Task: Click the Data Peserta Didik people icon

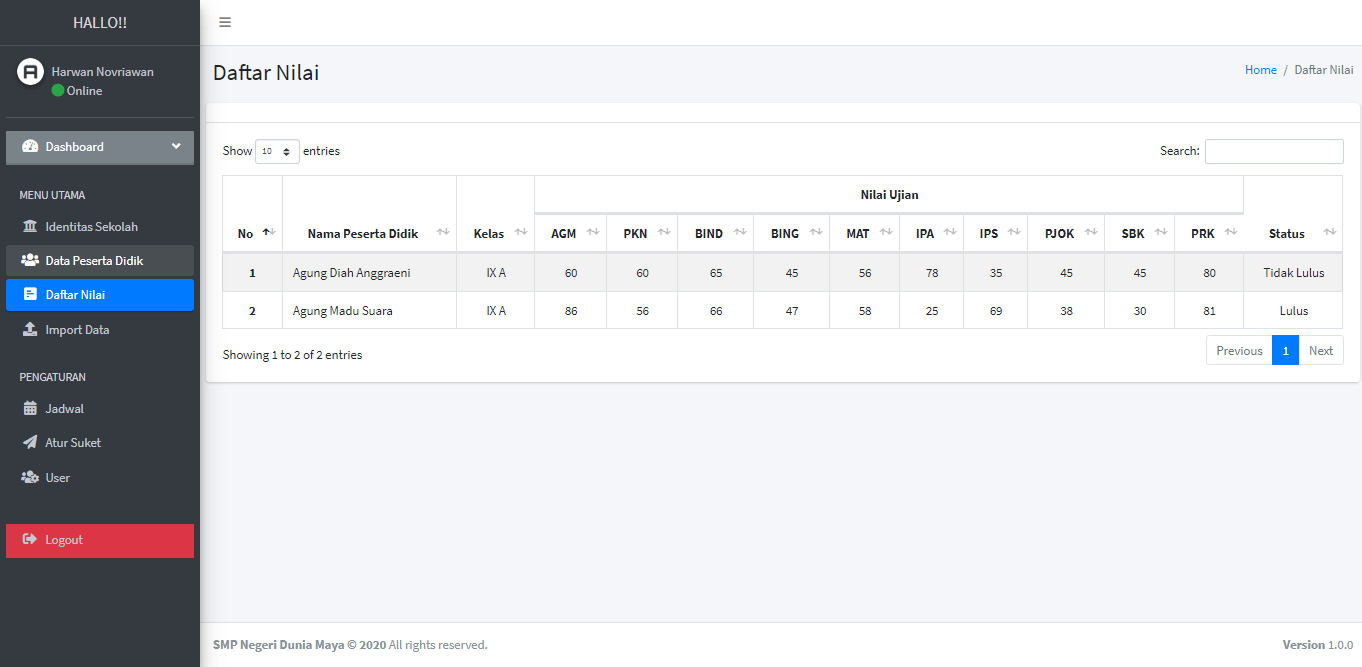Action: coord(30,261)
